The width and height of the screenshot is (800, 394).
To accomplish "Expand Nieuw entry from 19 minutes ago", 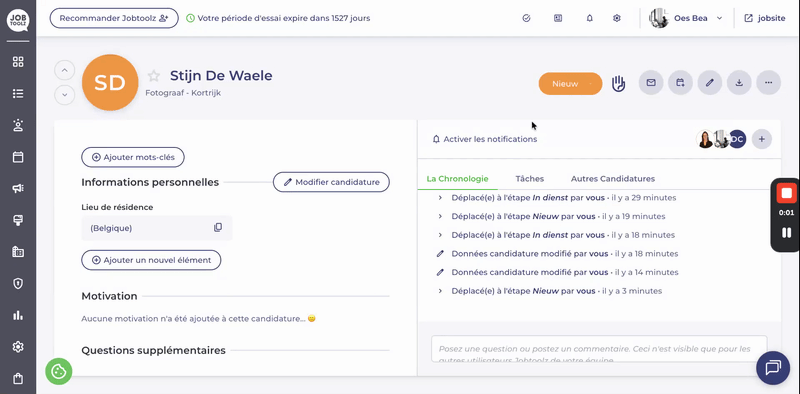I will [440, 216].
